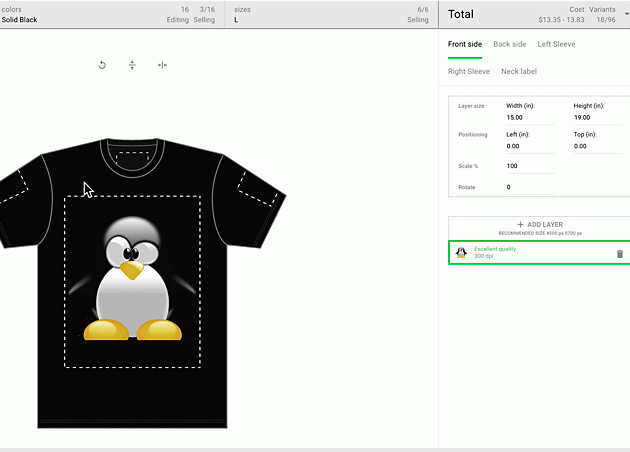This screenshot has width=630, height=452.
Task: Select the Front side tab
Action: 465,44
